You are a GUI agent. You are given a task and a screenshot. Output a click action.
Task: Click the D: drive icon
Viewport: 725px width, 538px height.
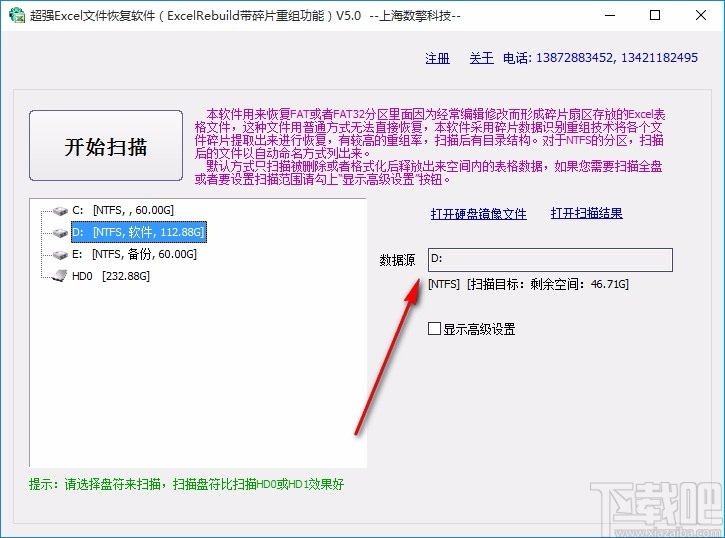pos(60,233)
